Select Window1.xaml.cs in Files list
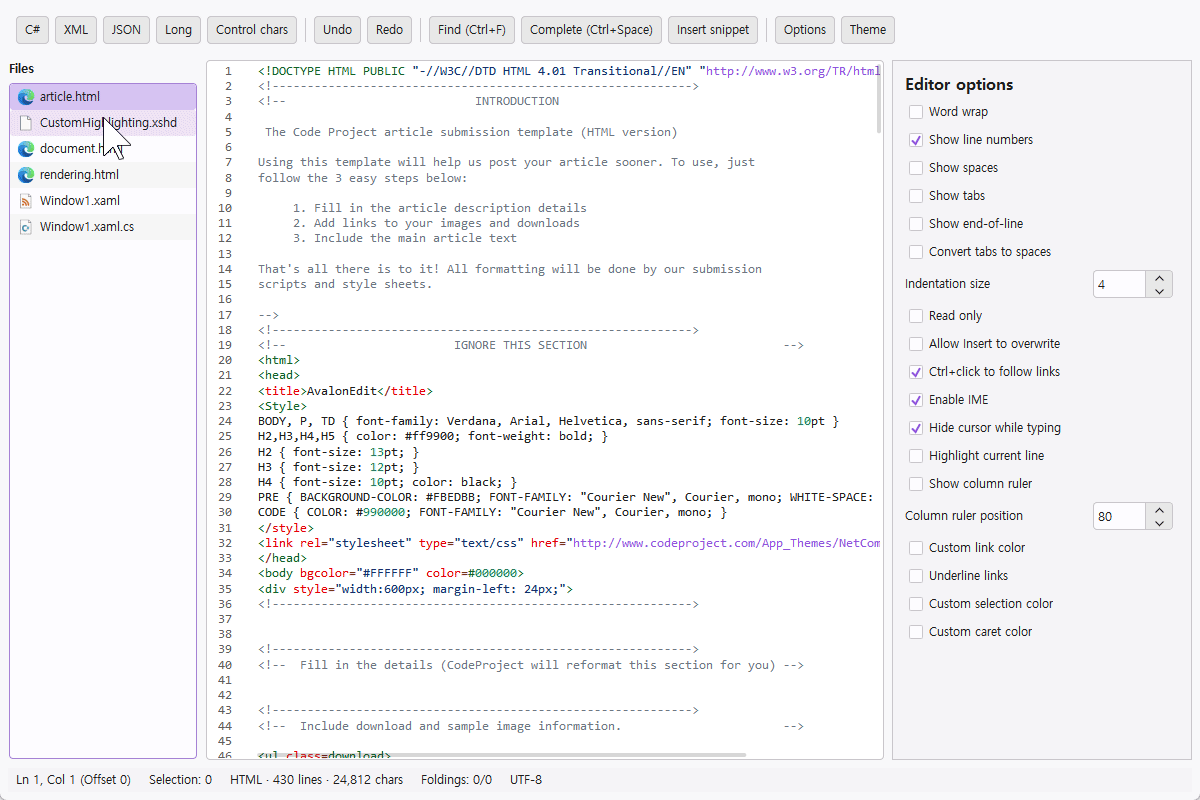This screenshot has width=1200, height=800. tap(103, 227)
